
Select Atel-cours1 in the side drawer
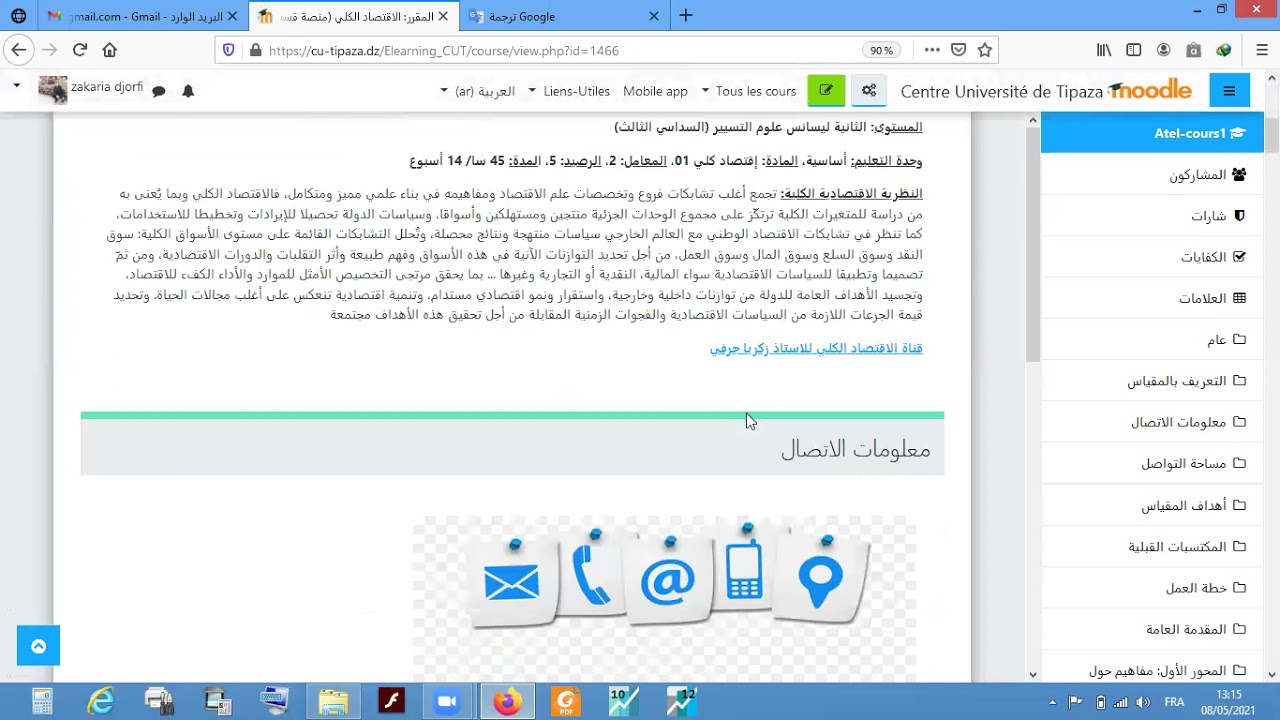[1152, 133]
